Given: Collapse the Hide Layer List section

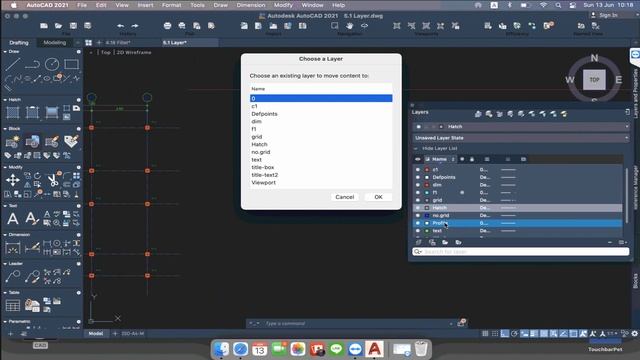Looking at the screenshot, I should [436, 149].
